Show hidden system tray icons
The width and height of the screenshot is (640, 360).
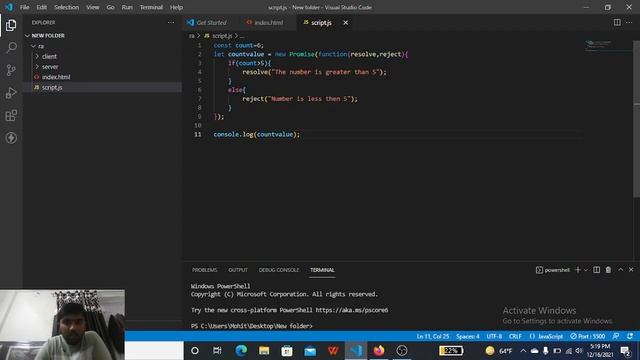coord(523,351)
